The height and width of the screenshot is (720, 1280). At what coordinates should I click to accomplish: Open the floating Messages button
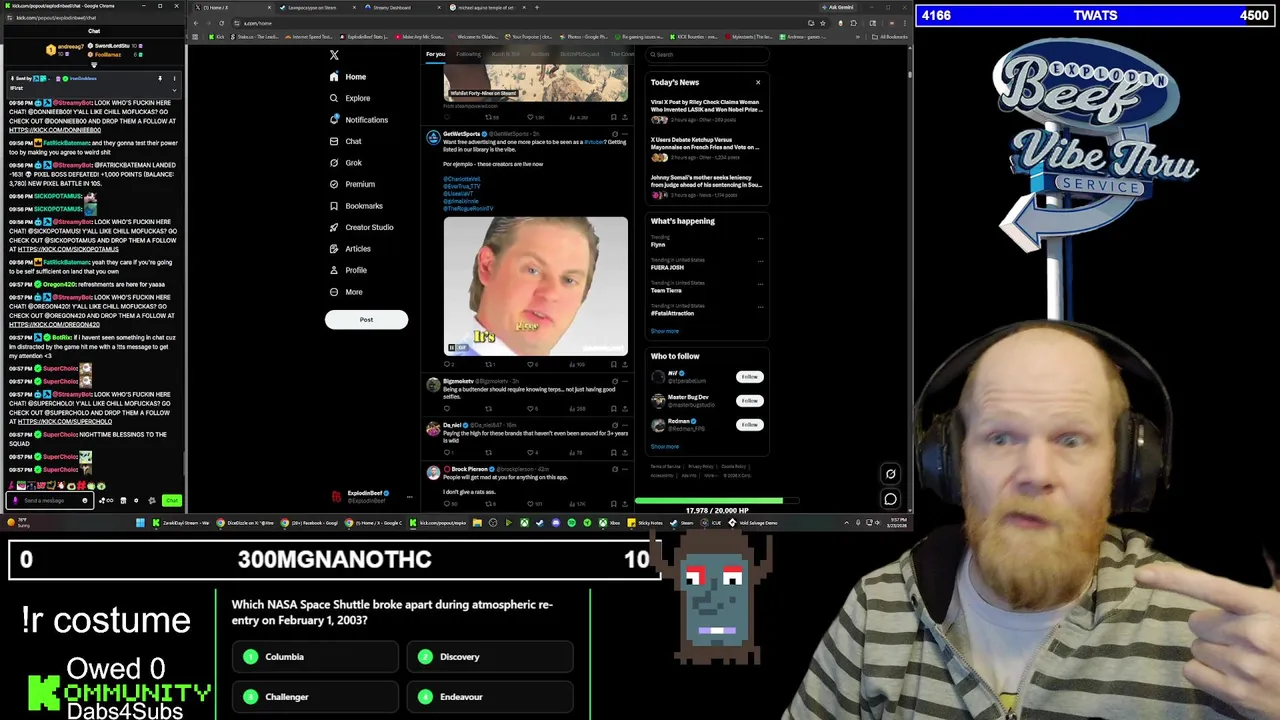pyautogui.click(x=890, y=499)
